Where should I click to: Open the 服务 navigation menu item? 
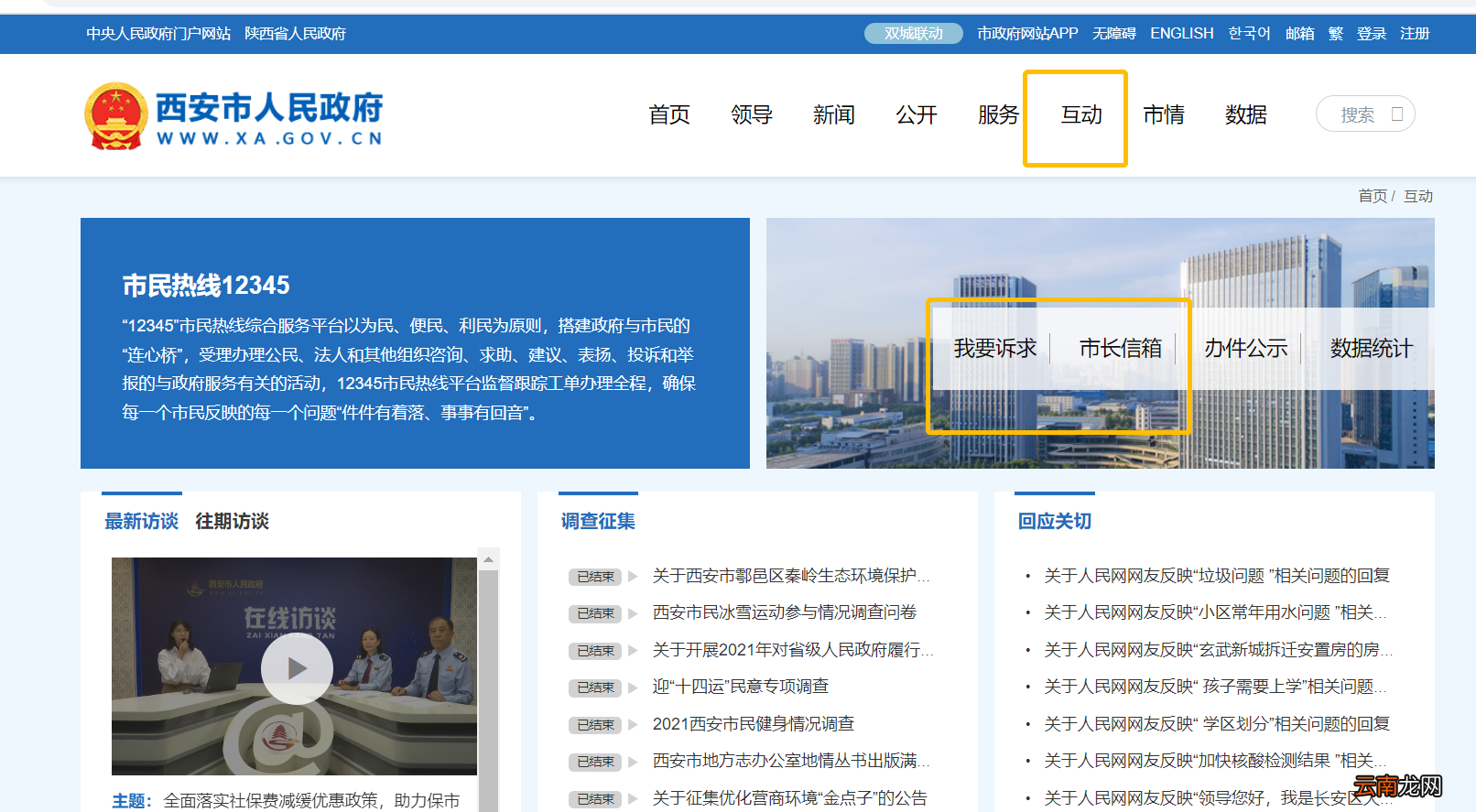click(999, 114)
